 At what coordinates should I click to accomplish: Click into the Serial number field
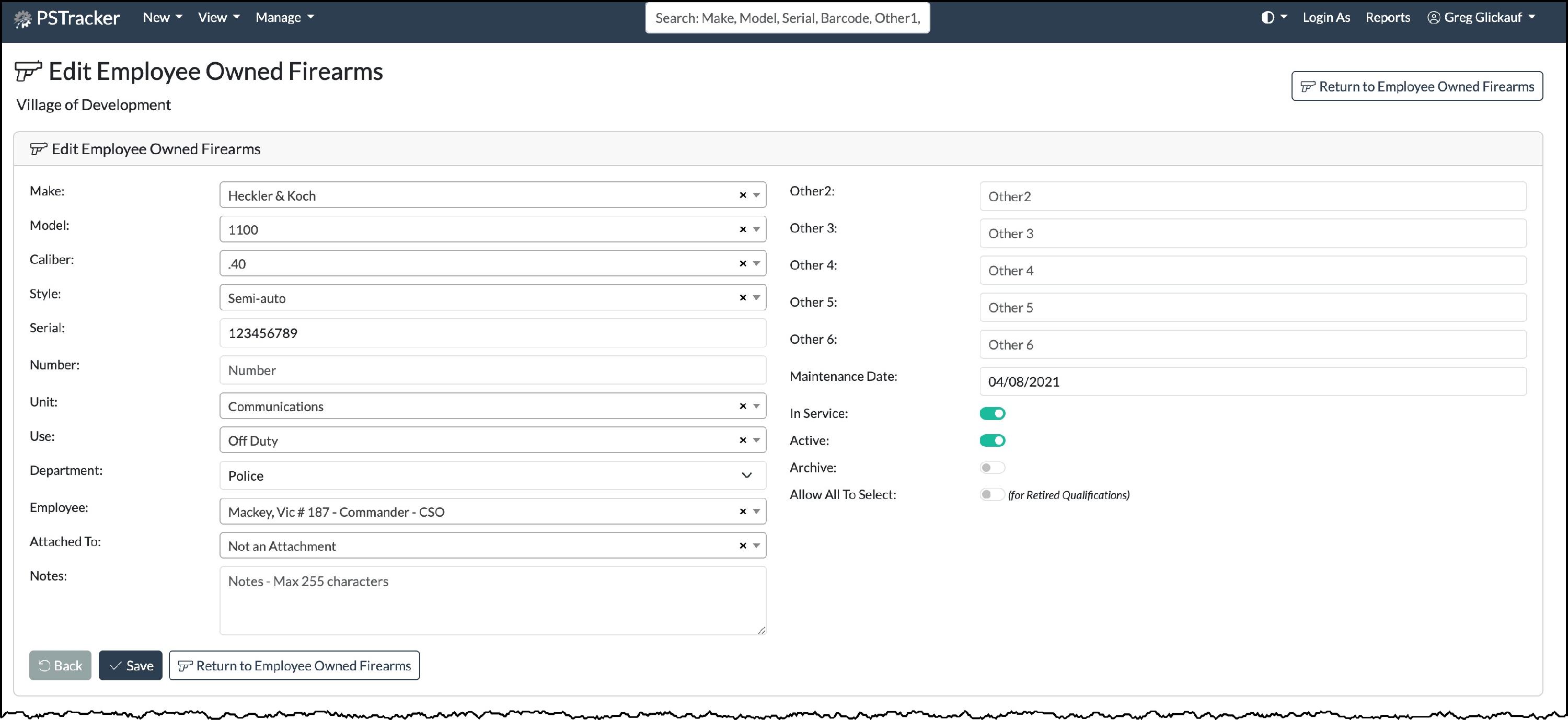pos(492,333)
